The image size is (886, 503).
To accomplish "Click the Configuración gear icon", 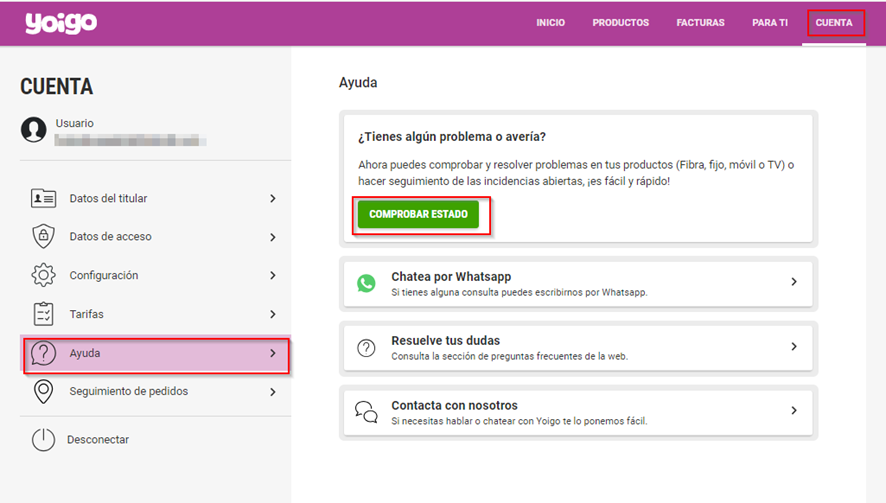I will tap(44, 275).
